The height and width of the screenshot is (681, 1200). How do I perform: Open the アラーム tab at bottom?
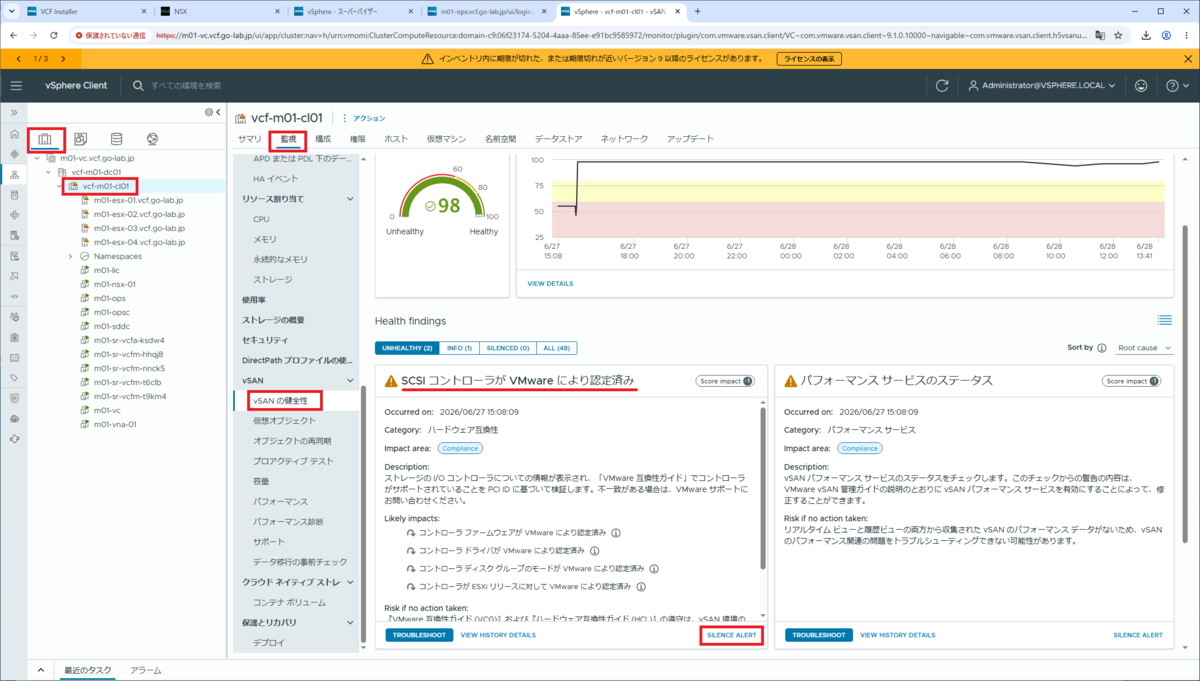click(145, 670)
